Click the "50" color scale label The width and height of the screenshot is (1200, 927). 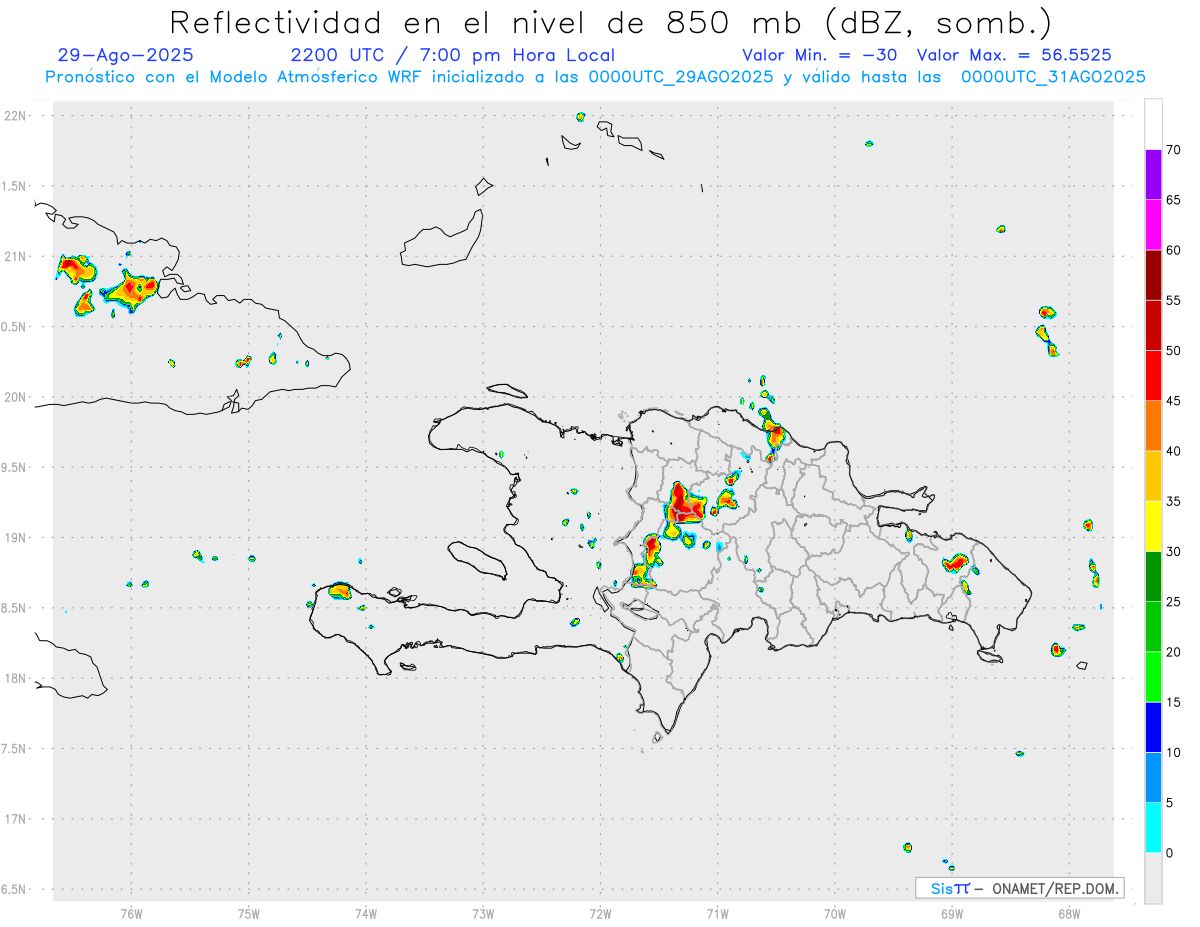point(1173,351)
